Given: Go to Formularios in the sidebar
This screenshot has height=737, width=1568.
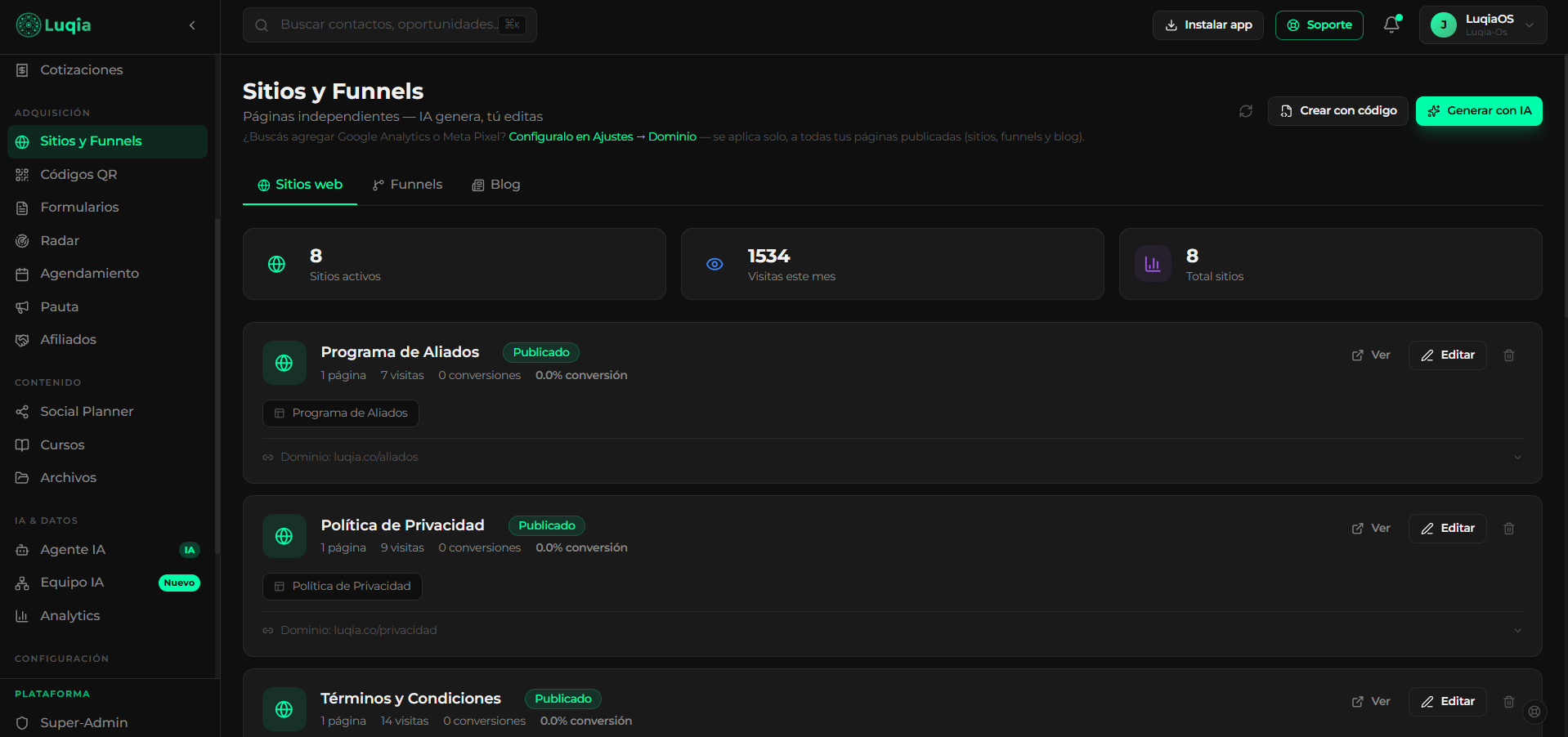Looking at the screenshot, I should (107, 208).
